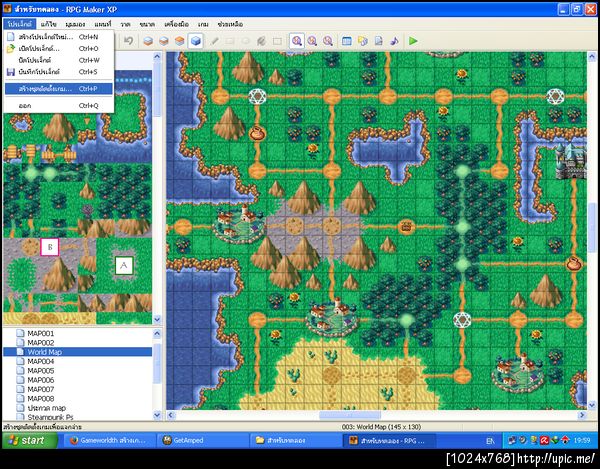Click the โปรเจ็กต์ (Project) menu header
Viewport: 600px width, 469px height.
pyautogui.click(x=20, y=24)
